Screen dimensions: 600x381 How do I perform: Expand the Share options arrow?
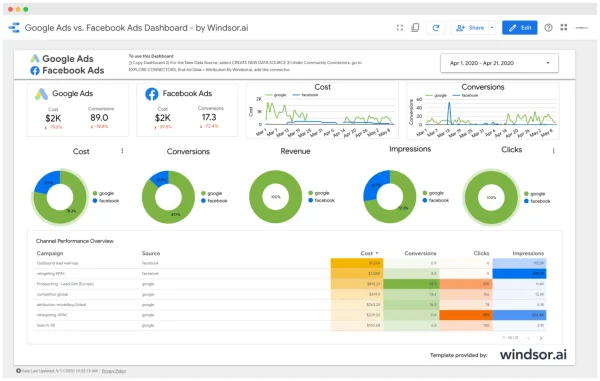point(492,28)
